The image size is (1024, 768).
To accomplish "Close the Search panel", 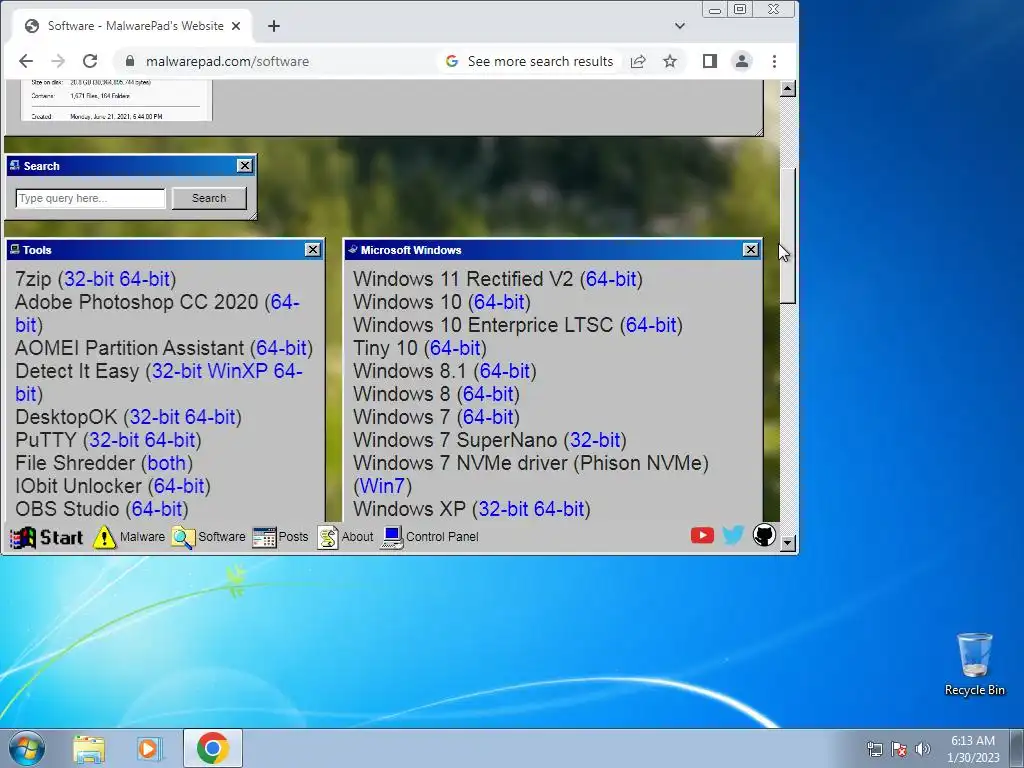I will coord(244,166).
